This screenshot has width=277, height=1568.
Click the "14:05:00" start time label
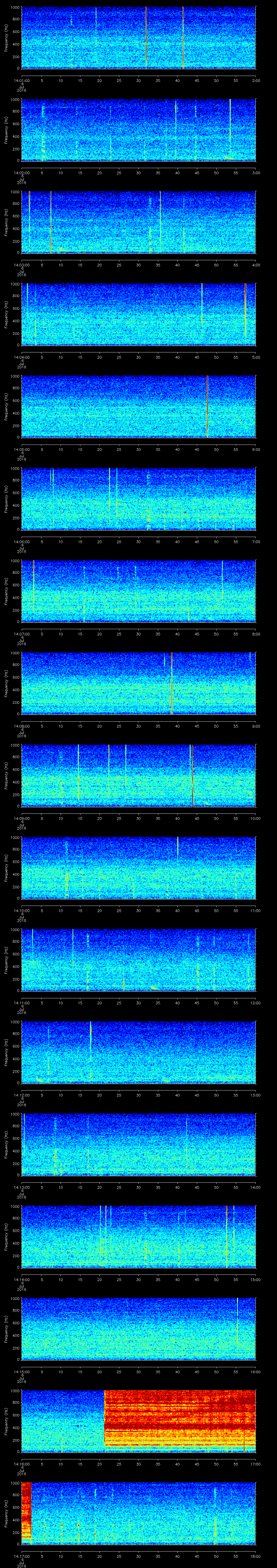click(21, 449)
